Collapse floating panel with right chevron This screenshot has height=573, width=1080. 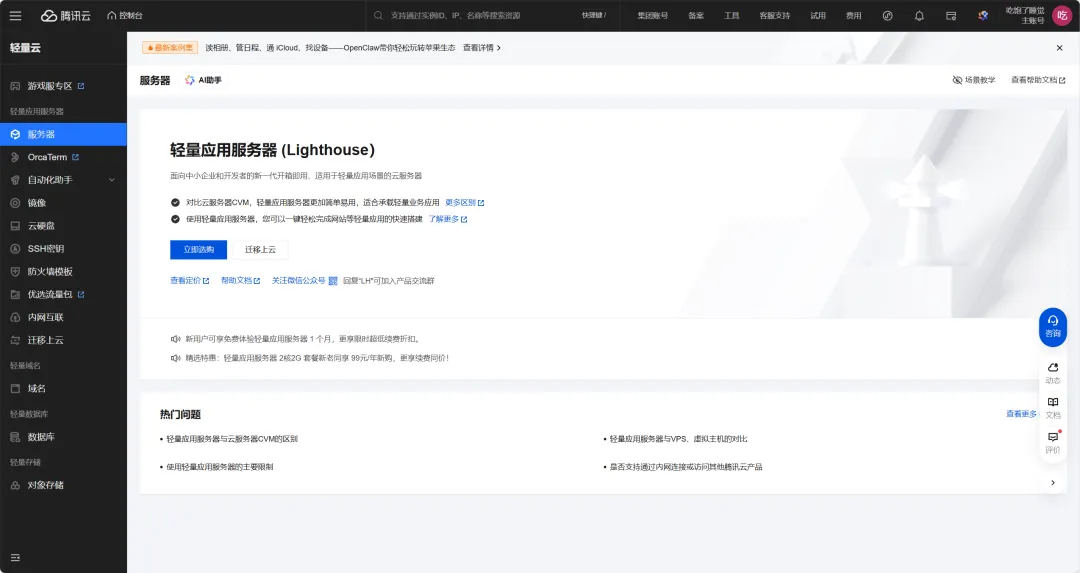coord(1052,483)
